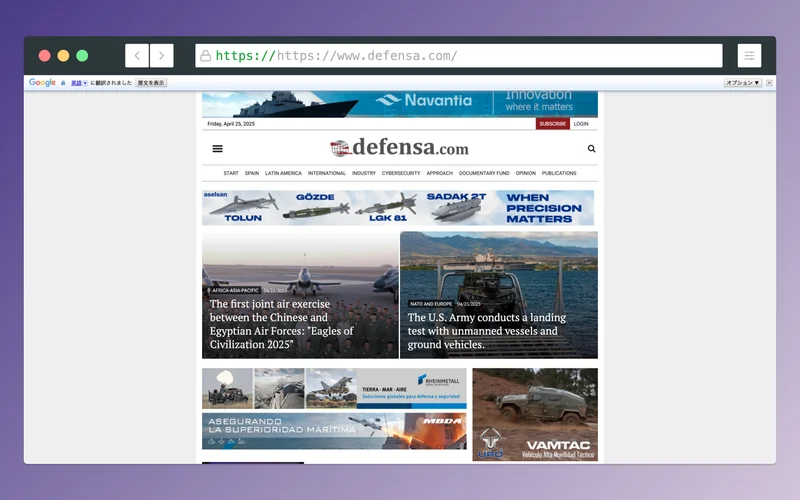Viewport: 800px width, 500px height.
Task: Open the PUBLICATIONS section
Action: pyautogui.click(x=559, y=173)
